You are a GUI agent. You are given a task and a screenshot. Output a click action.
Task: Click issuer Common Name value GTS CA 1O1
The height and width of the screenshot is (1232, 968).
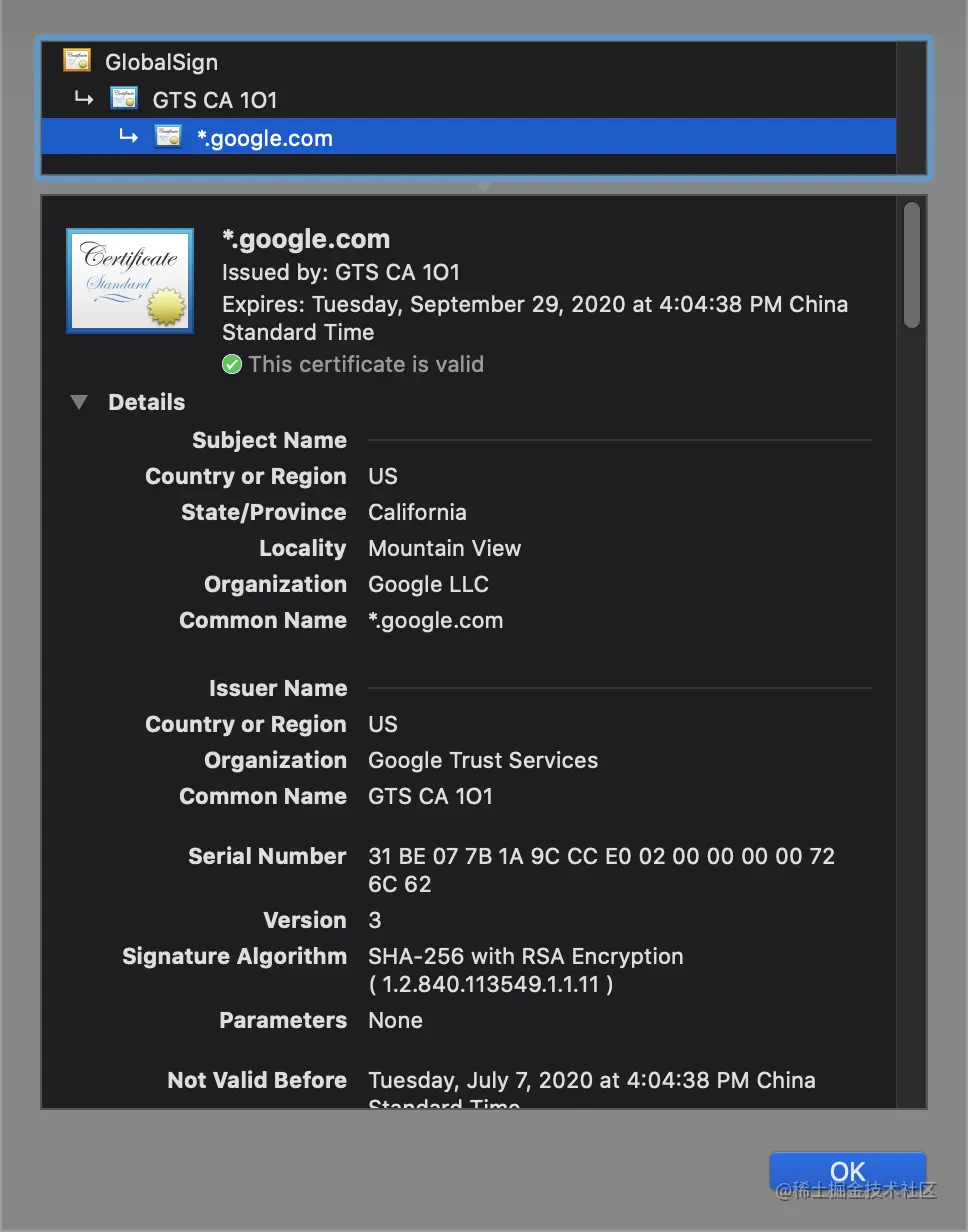click(x=431, y=796)
